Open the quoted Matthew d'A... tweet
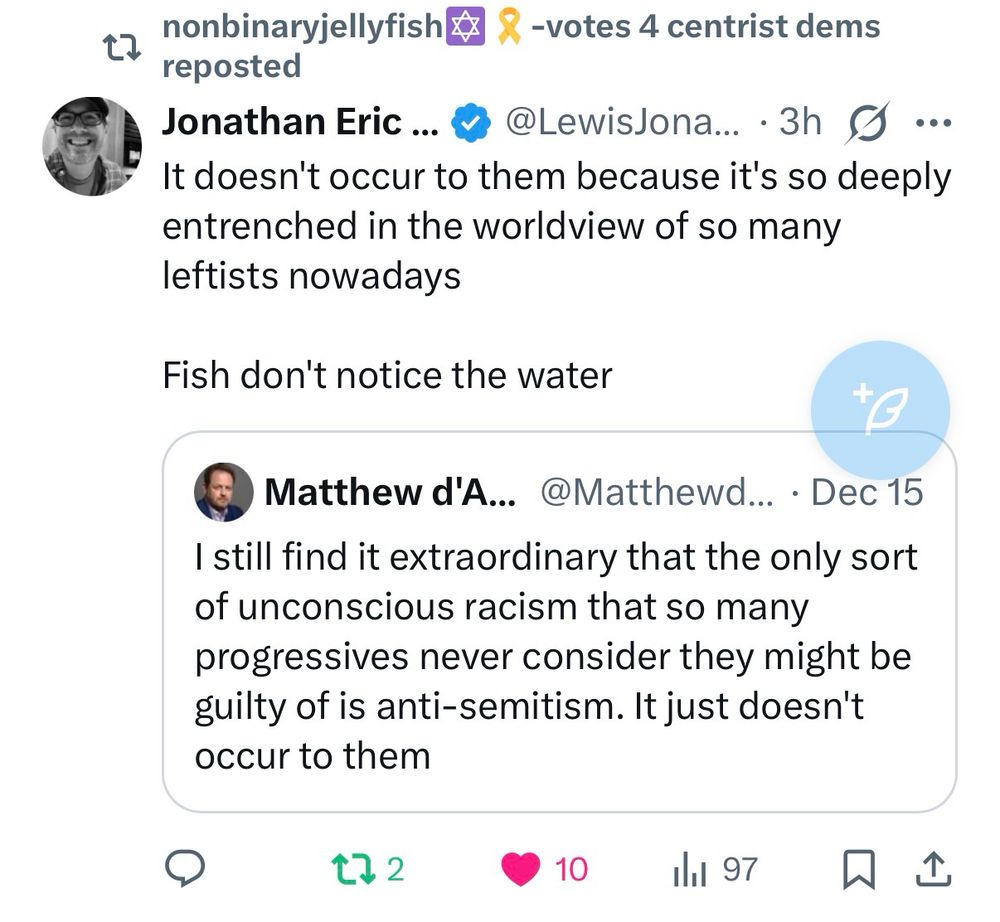Screen dimensions: 1000x922 (x=558, y=650)
